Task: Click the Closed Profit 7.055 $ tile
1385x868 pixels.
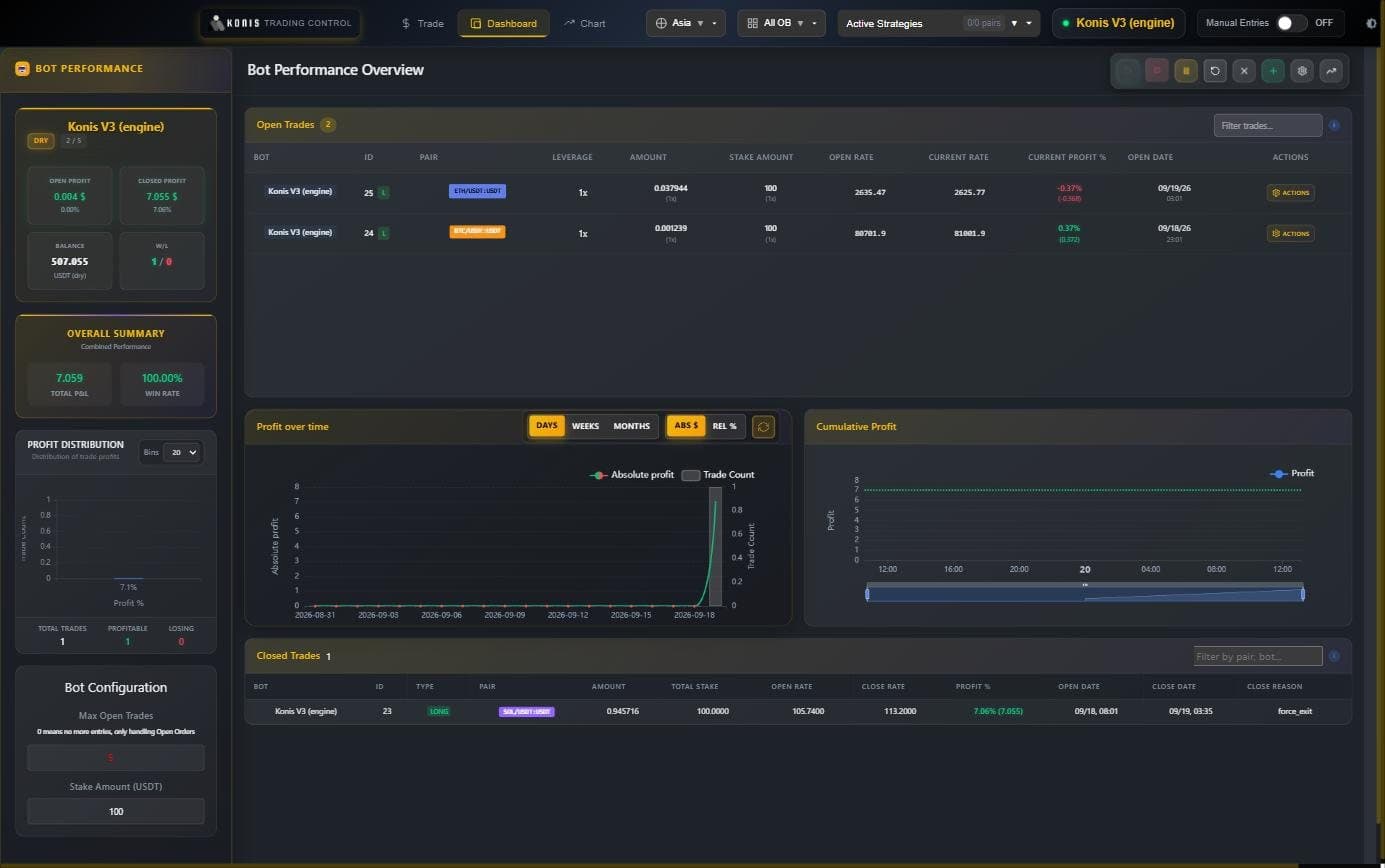Action: coord(162,195)
